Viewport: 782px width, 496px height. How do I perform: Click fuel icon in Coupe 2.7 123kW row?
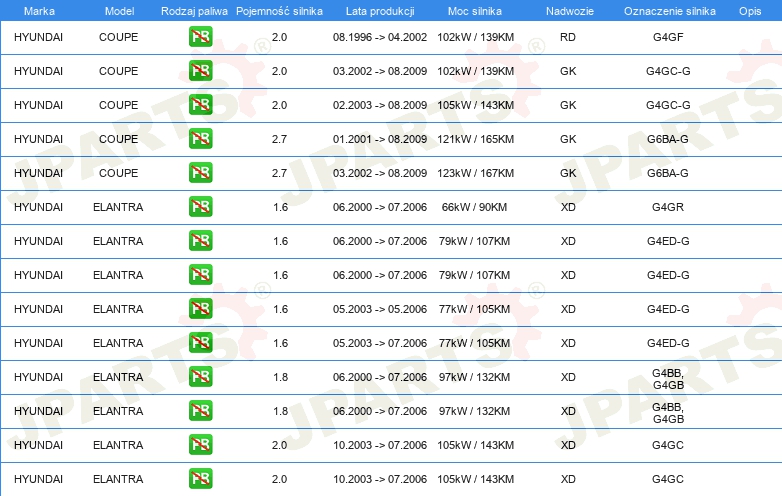pyautogui.click(x=200, y=173)
